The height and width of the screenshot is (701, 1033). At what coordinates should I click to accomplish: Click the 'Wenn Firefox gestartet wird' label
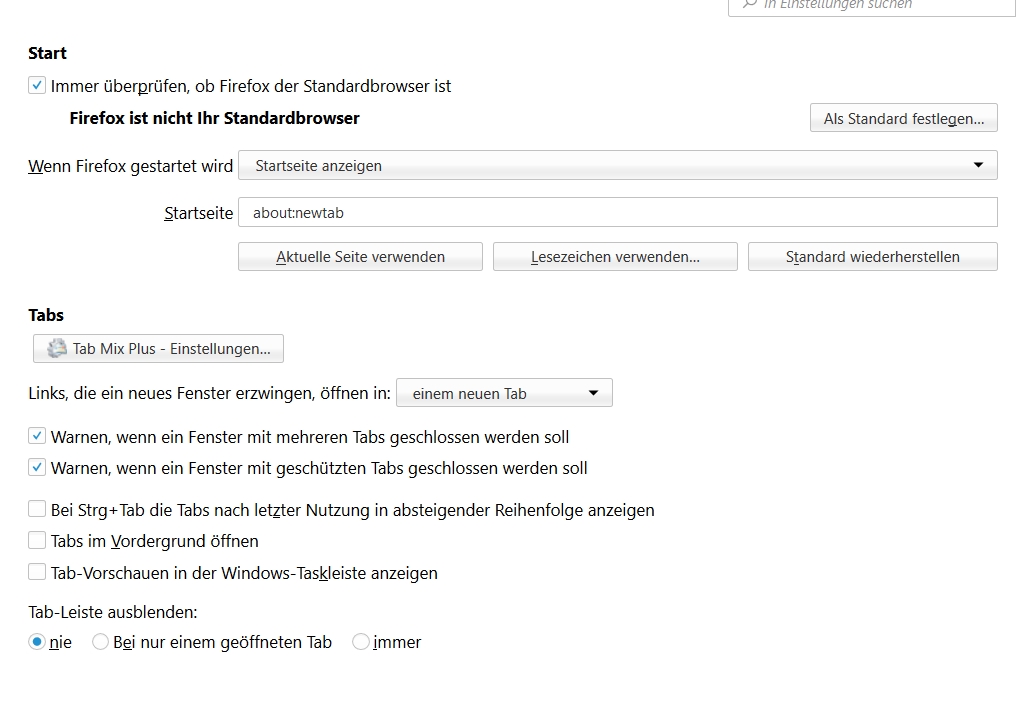click(130, 166)
